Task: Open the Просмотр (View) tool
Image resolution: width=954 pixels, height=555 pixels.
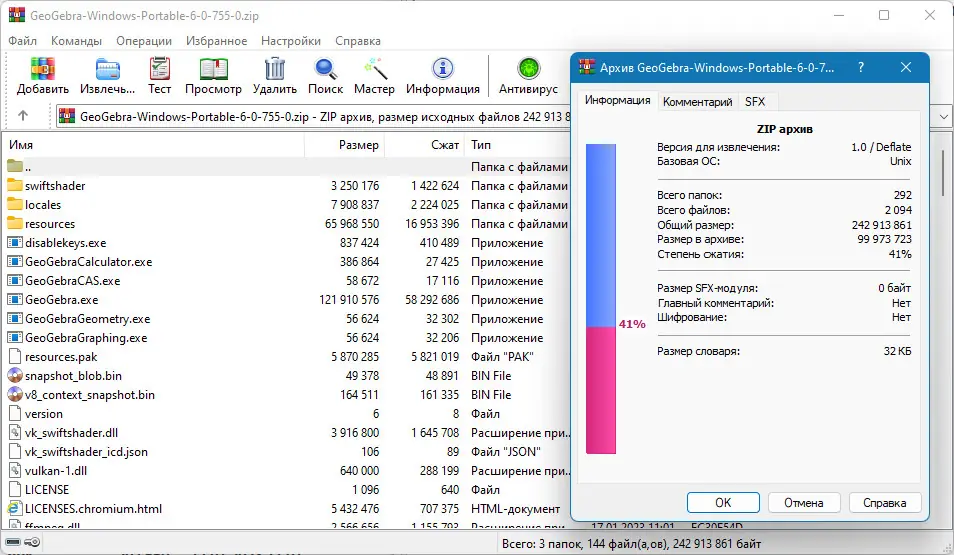Action: click(x=214, y=69)
